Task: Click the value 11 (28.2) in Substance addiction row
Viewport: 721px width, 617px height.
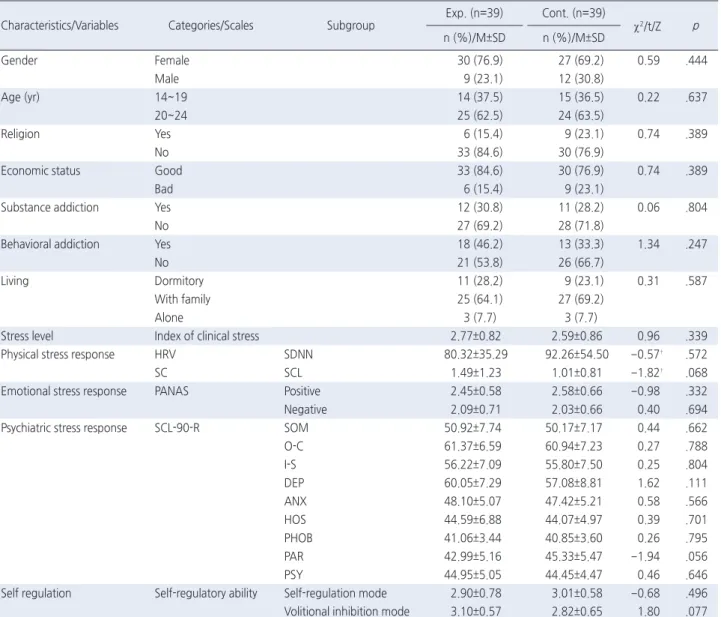Action: tap(581, 207)
